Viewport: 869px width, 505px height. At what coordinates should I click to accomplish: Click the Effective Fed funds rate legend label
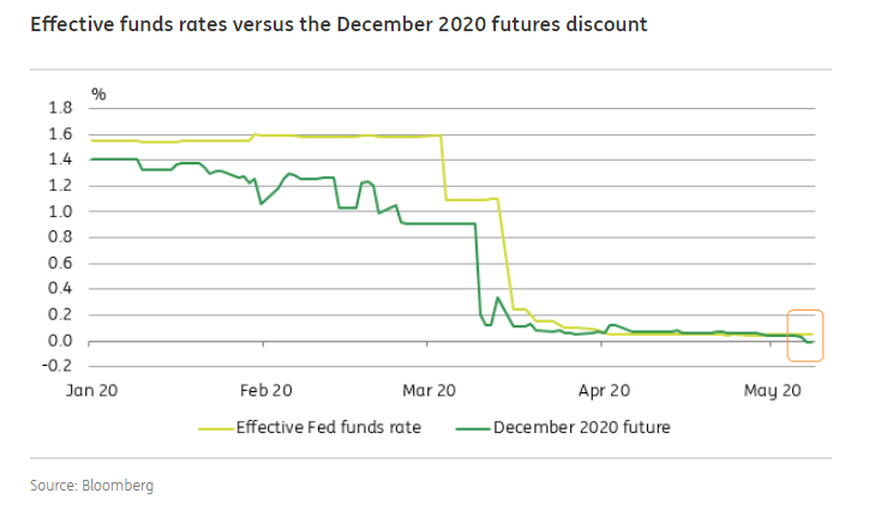328,428
